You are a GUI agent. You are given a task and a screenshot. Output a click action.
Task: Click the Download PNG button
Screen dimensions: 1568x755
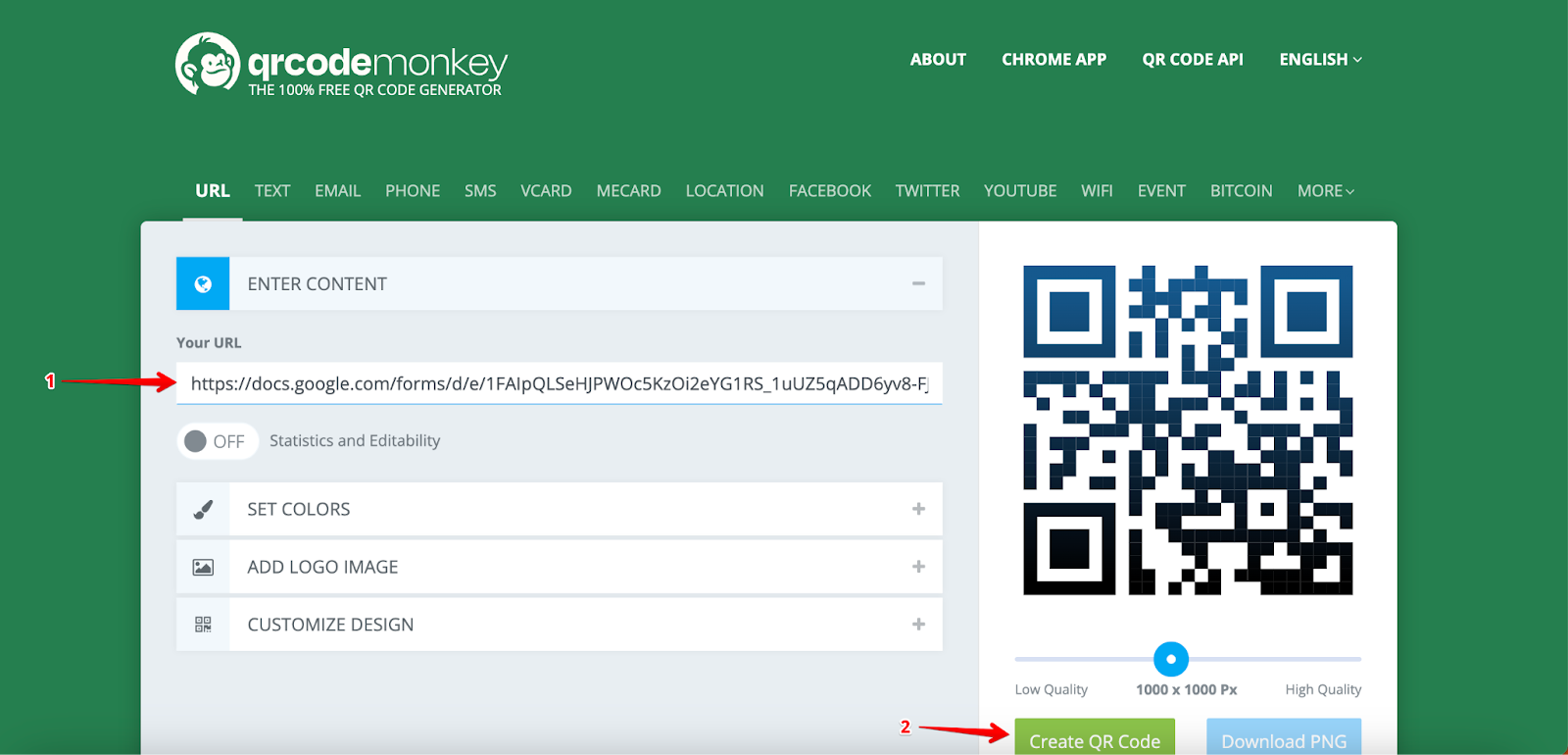click(1284, 738)
